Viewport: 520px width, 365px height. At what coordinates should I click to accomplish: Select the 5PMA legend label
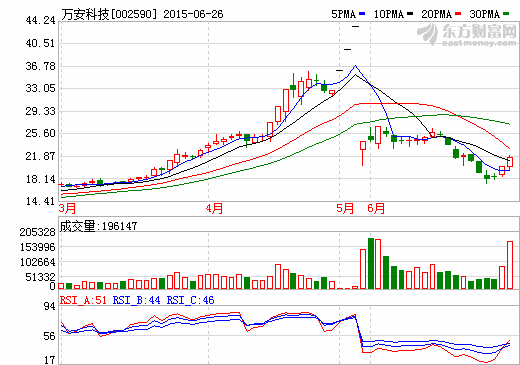pos(343,14)
